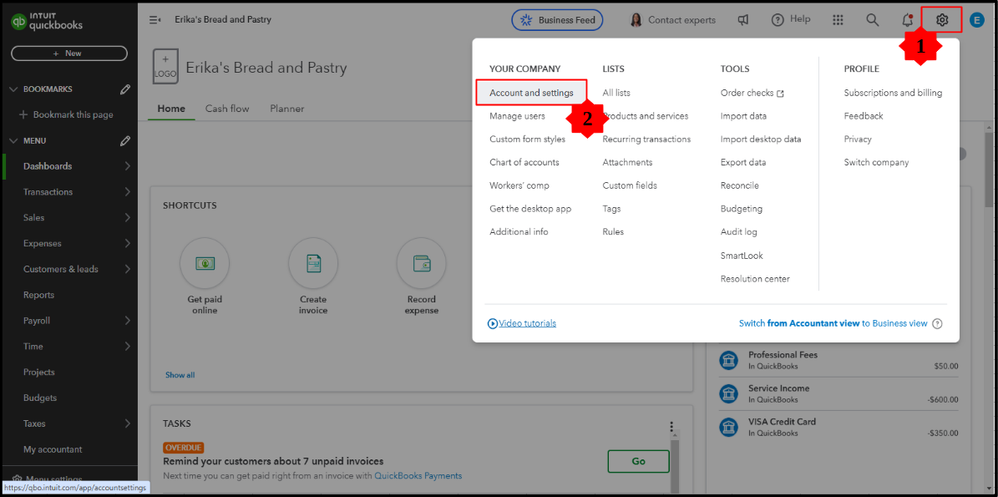This screenshot has height=497, width=998.
Task: Select Import data under Tools
Action: (x=743, y=116)
